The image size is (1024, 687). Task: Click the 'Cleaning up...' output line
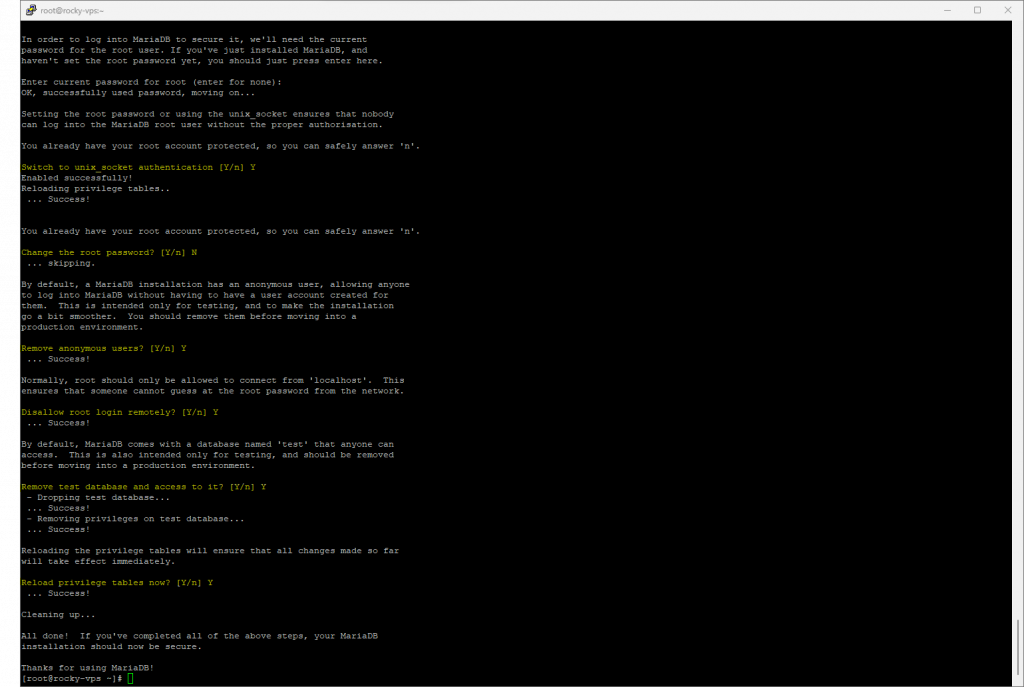pyautogui.click(x=59, y=614)
